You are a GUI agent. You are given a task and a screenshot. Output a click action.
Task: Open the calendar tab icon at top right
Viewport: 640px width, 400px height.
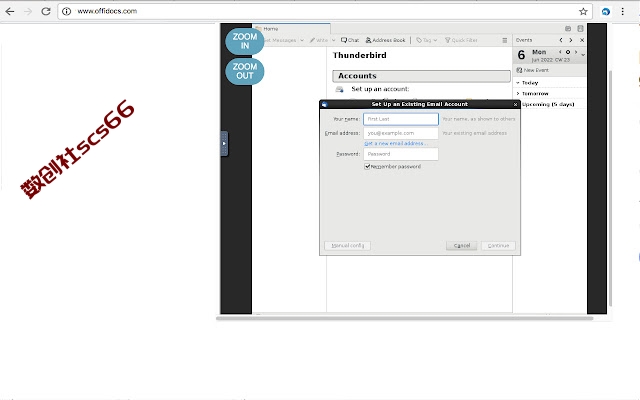tap(568, 29)
